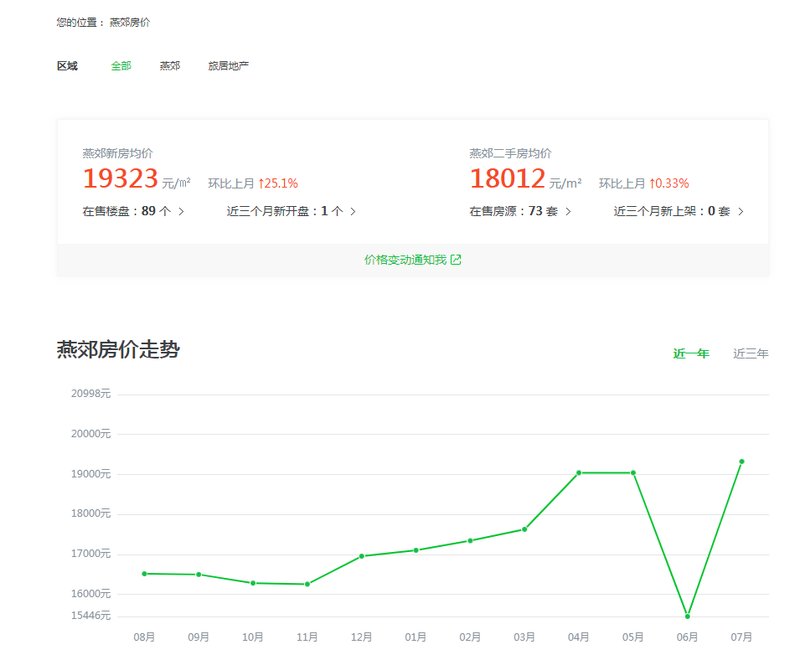Click the April peak point on the trend line
The width and height of the screenshot is (800, 655).
click(577, 472)
